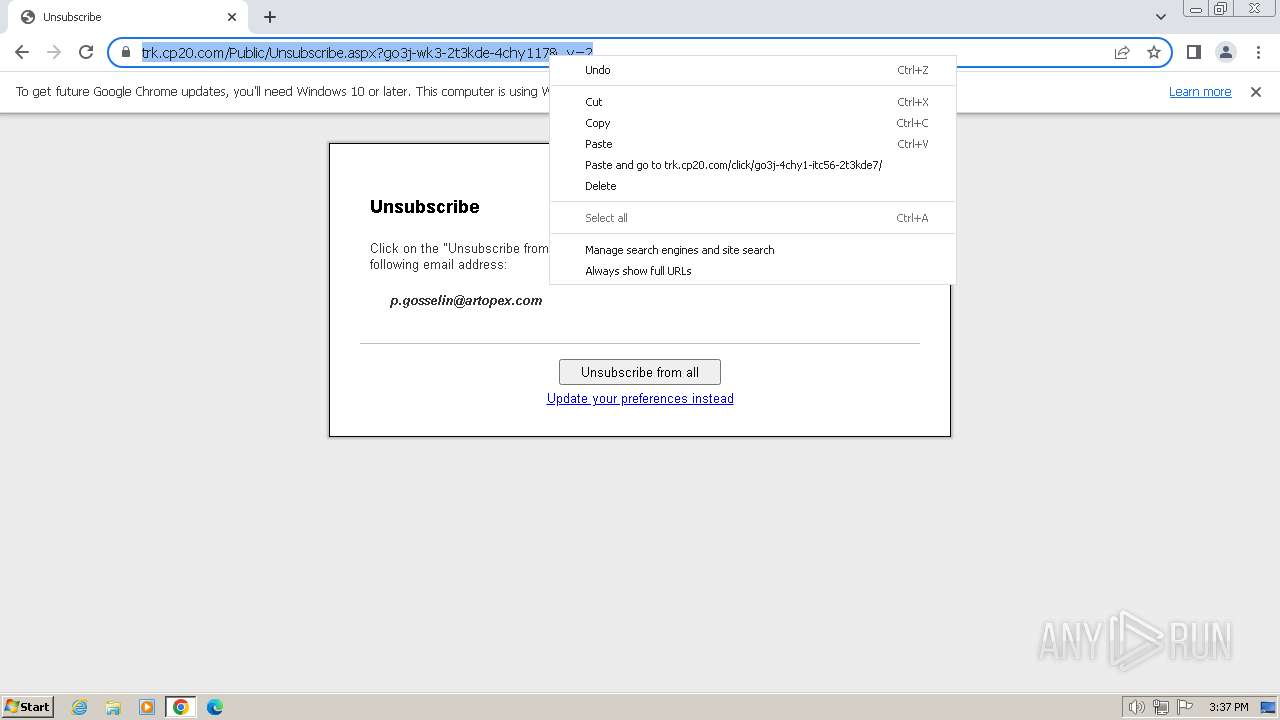Click the Unsubscribe heading text

(425, 207)
